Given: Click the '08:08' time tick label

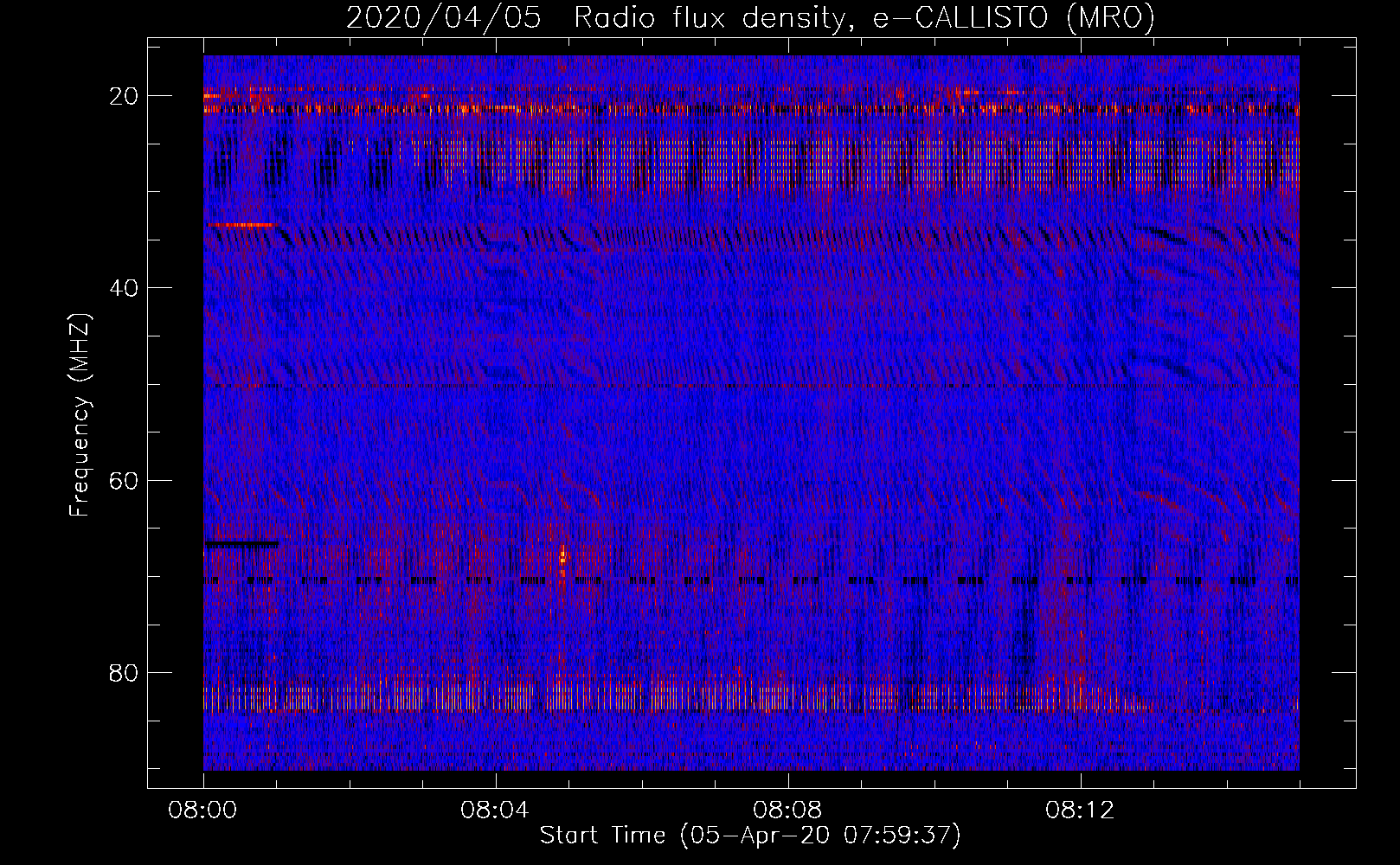Looking at the screenshot, I should click(788, 811).
